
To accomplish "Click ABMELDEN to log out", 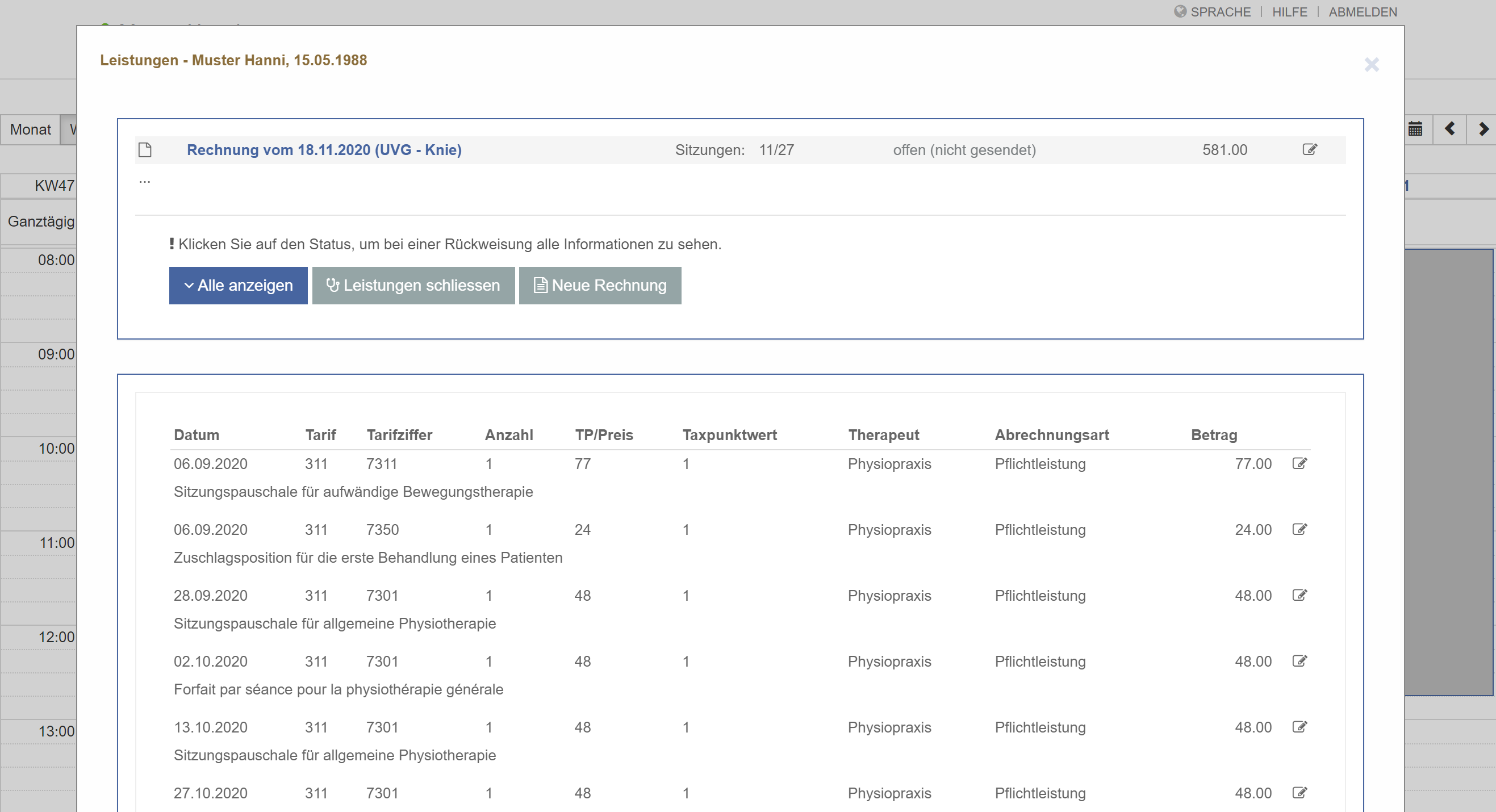I will tap(1363, 11).
